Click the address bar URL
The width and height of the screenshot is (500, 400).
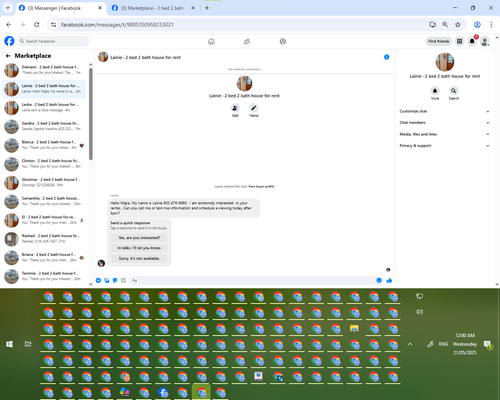[x=117, y=25]
